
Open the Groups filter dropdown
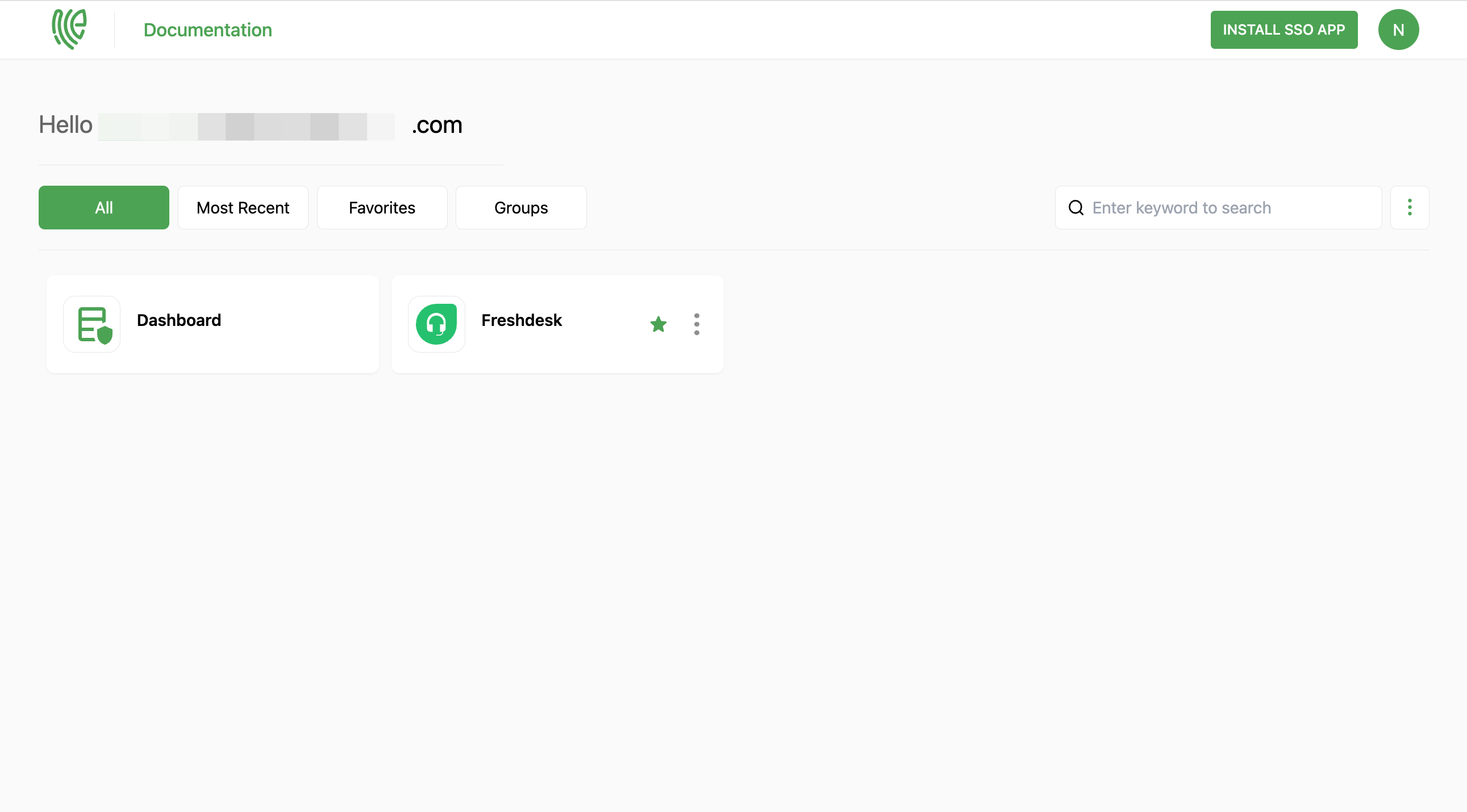[521, 207]
